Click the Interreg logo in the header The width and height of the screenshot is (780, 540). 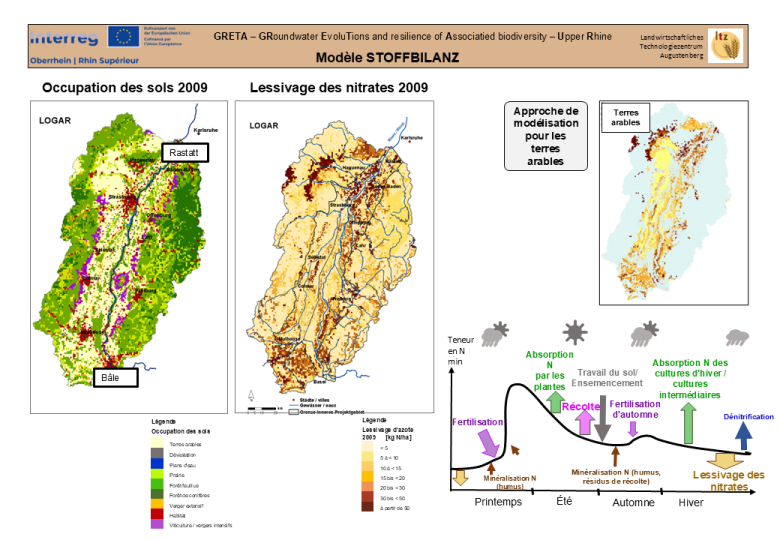click(x=65, y=38)
